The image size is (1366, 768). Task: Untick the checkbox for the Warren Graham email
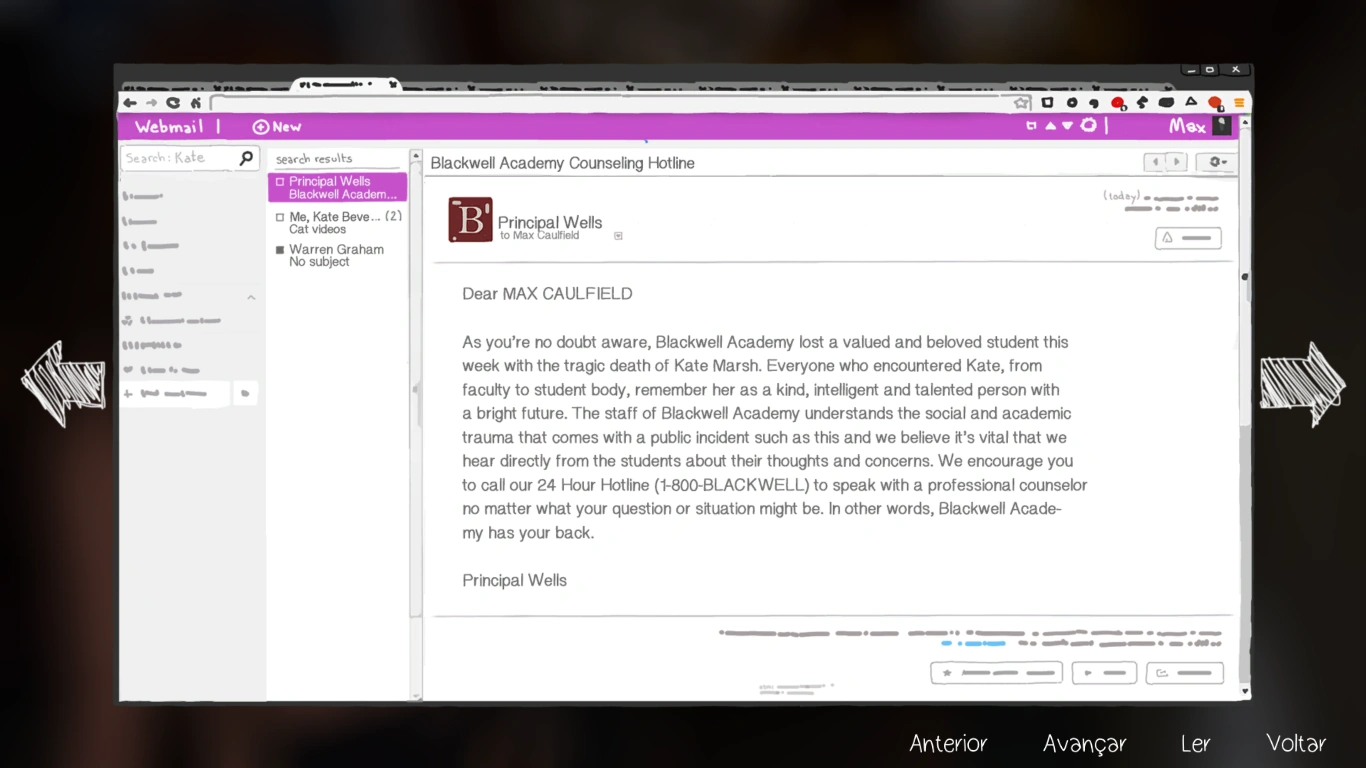(280, 250)
